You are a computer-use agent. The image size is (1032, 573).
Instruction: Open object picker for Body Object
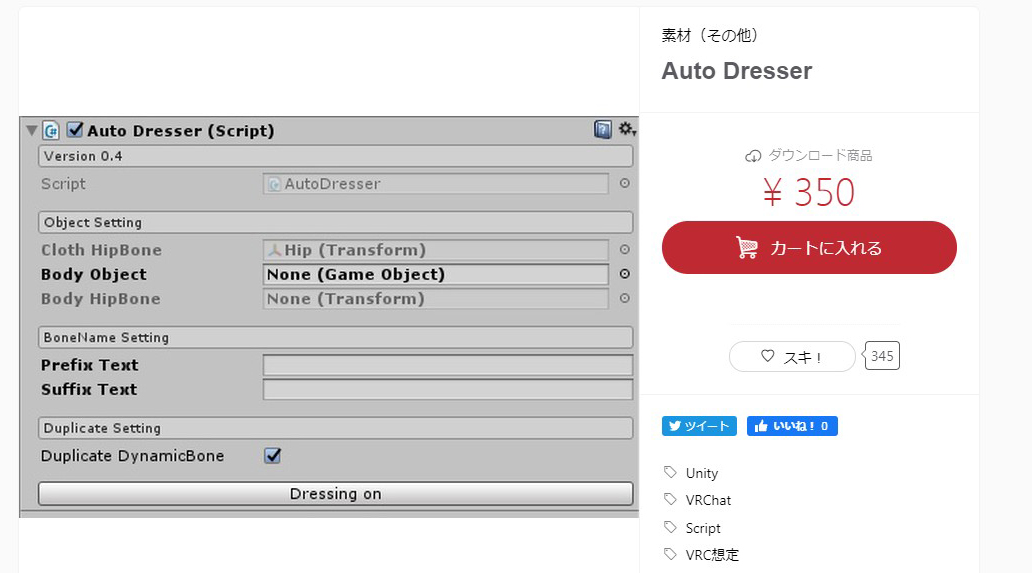pos(625,274)
